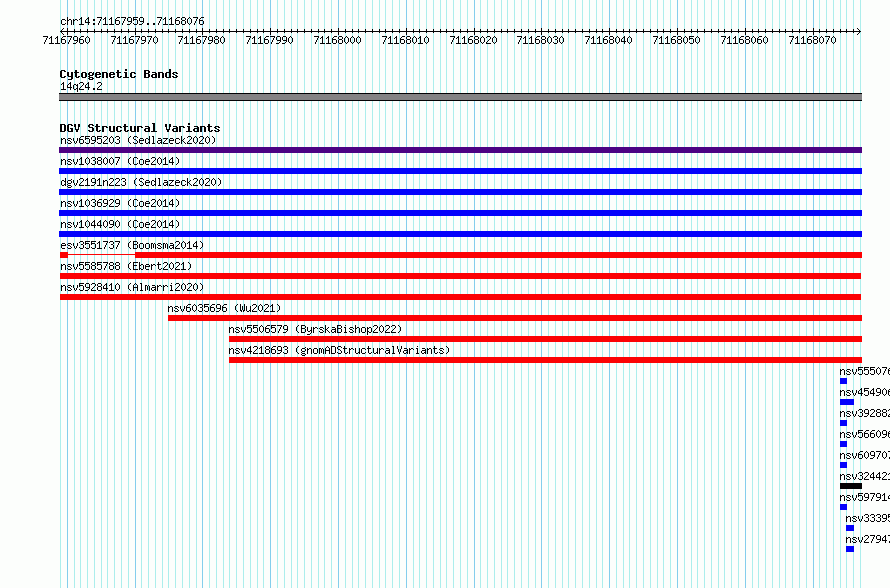
Task: Click the blue bar under nsv60970
Action: point(843,465)
